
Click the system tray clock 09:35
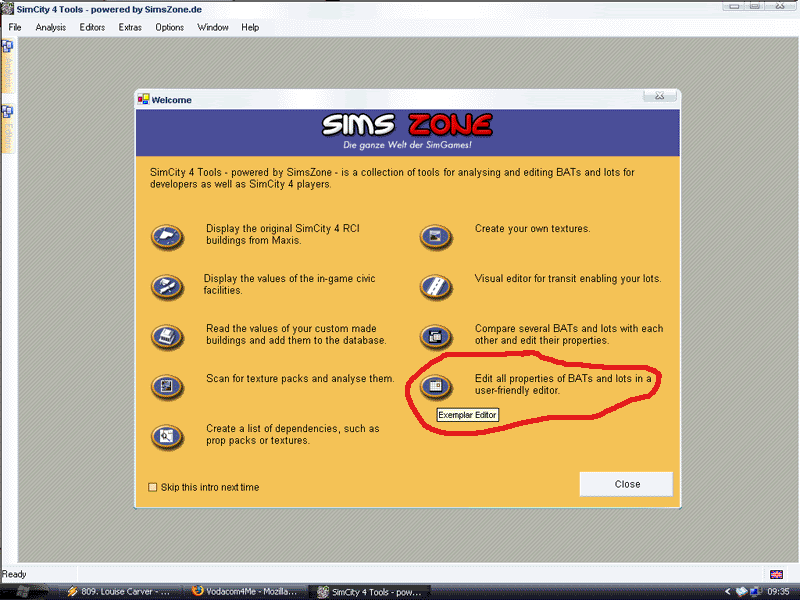coord(778,592)
